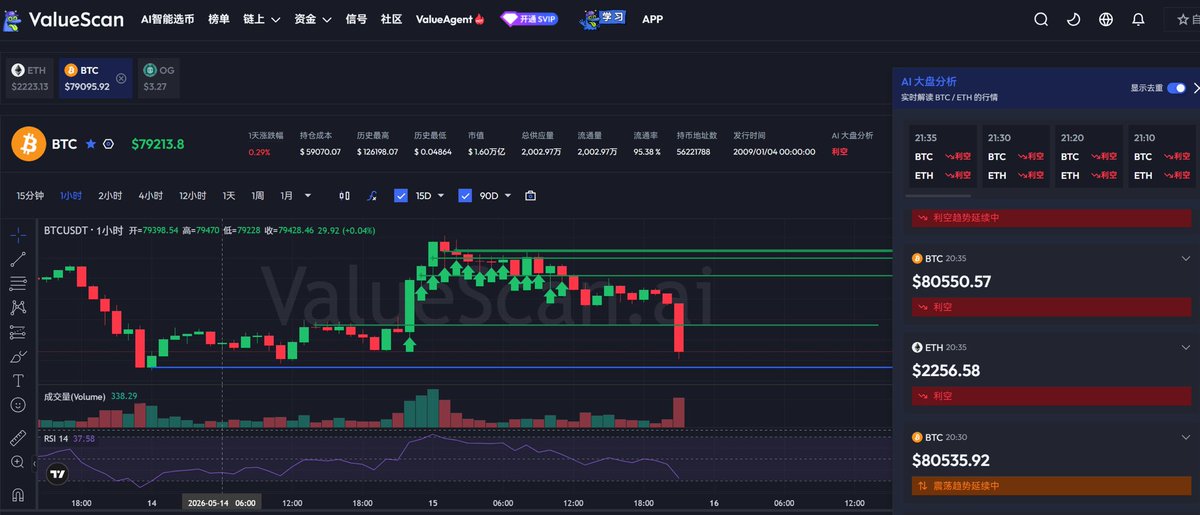
Task: Open language globe icon
Action: click(x=1106, y=19)
